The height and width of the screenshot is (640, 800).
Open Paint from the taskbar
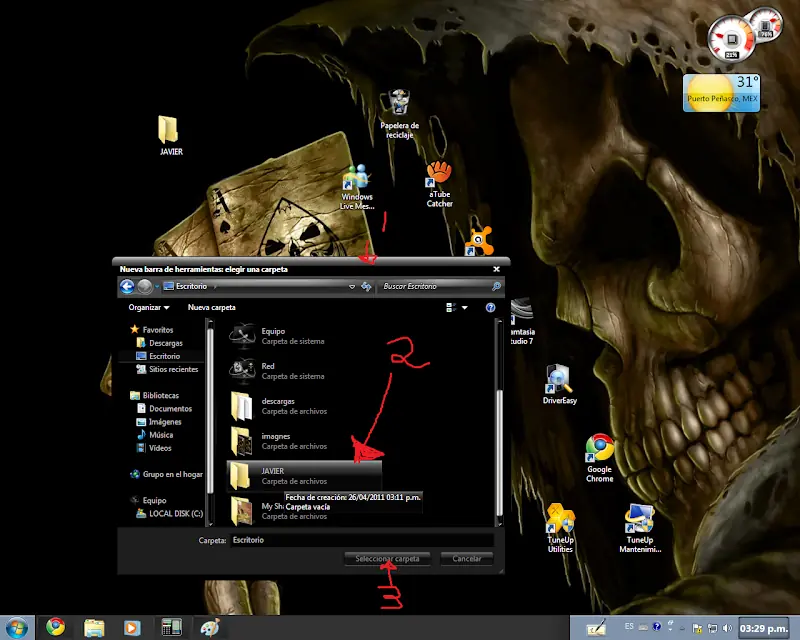[x=210, y=627]
